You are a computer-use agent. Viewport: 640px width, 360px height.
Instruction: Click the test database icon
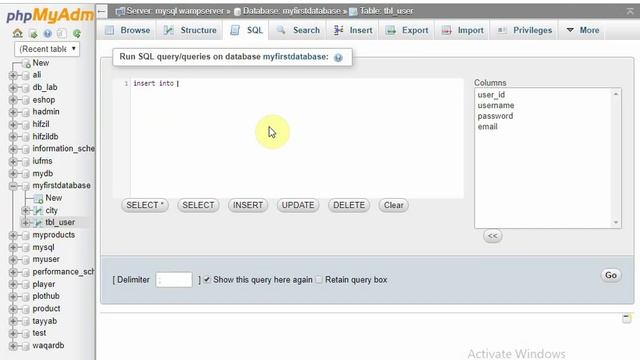coord(26,333)
